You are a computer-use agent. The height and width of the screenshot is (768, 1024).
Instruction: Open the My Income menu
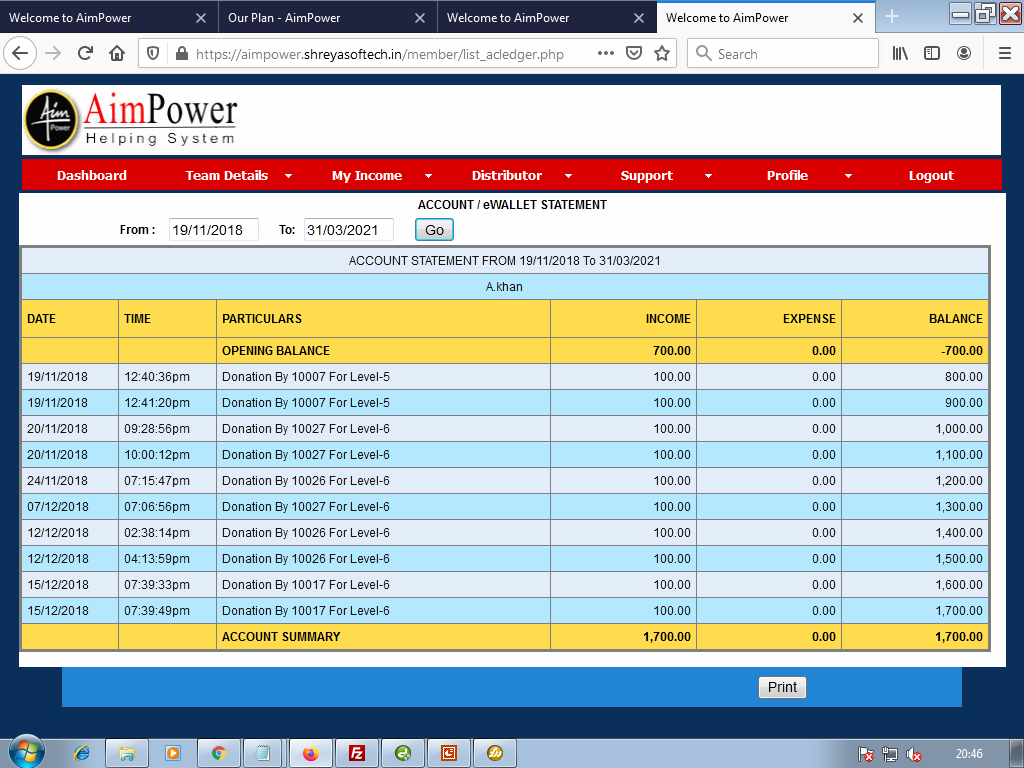point(367,175)
